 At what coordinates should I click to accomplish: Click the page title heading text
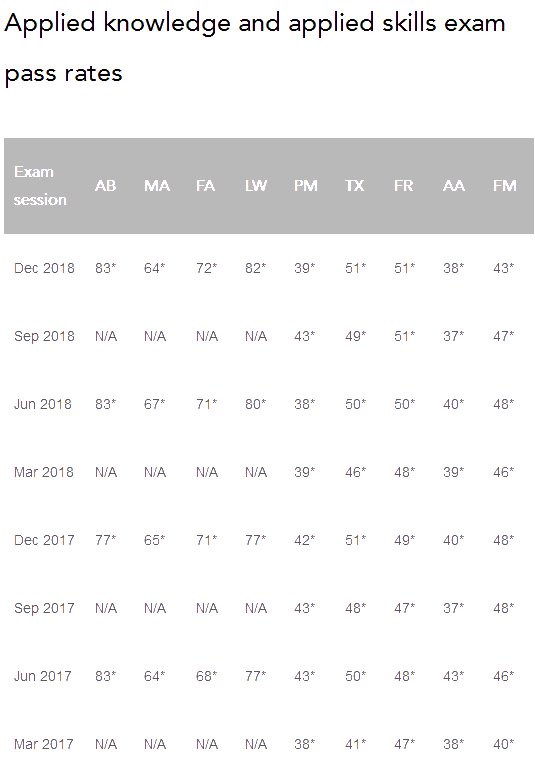point(255,48)
